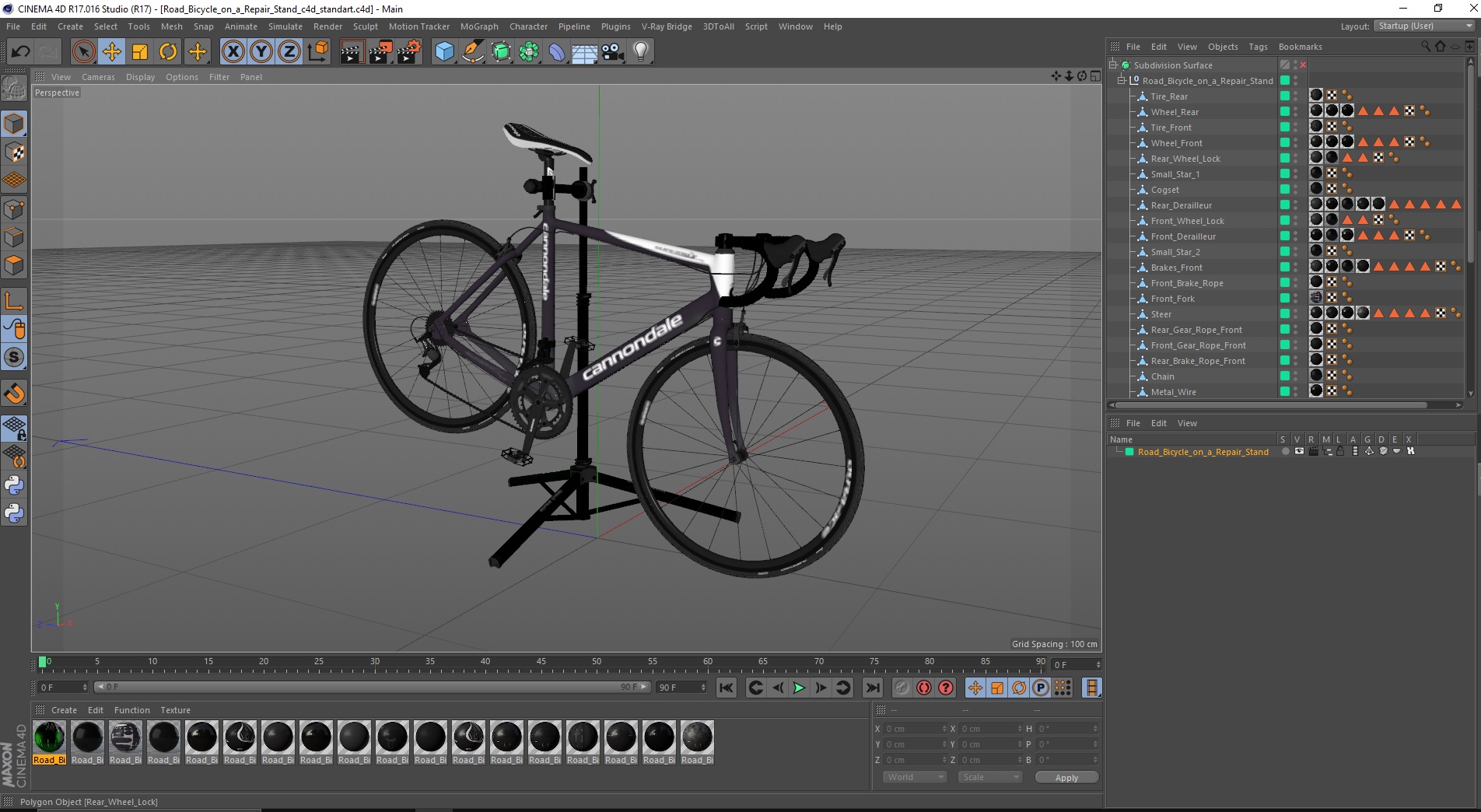Select Road_Bicycle_on_a_Repair_Stand layer in Layer manager
The image size is (1481, 812).
[x=1203, y=452]
